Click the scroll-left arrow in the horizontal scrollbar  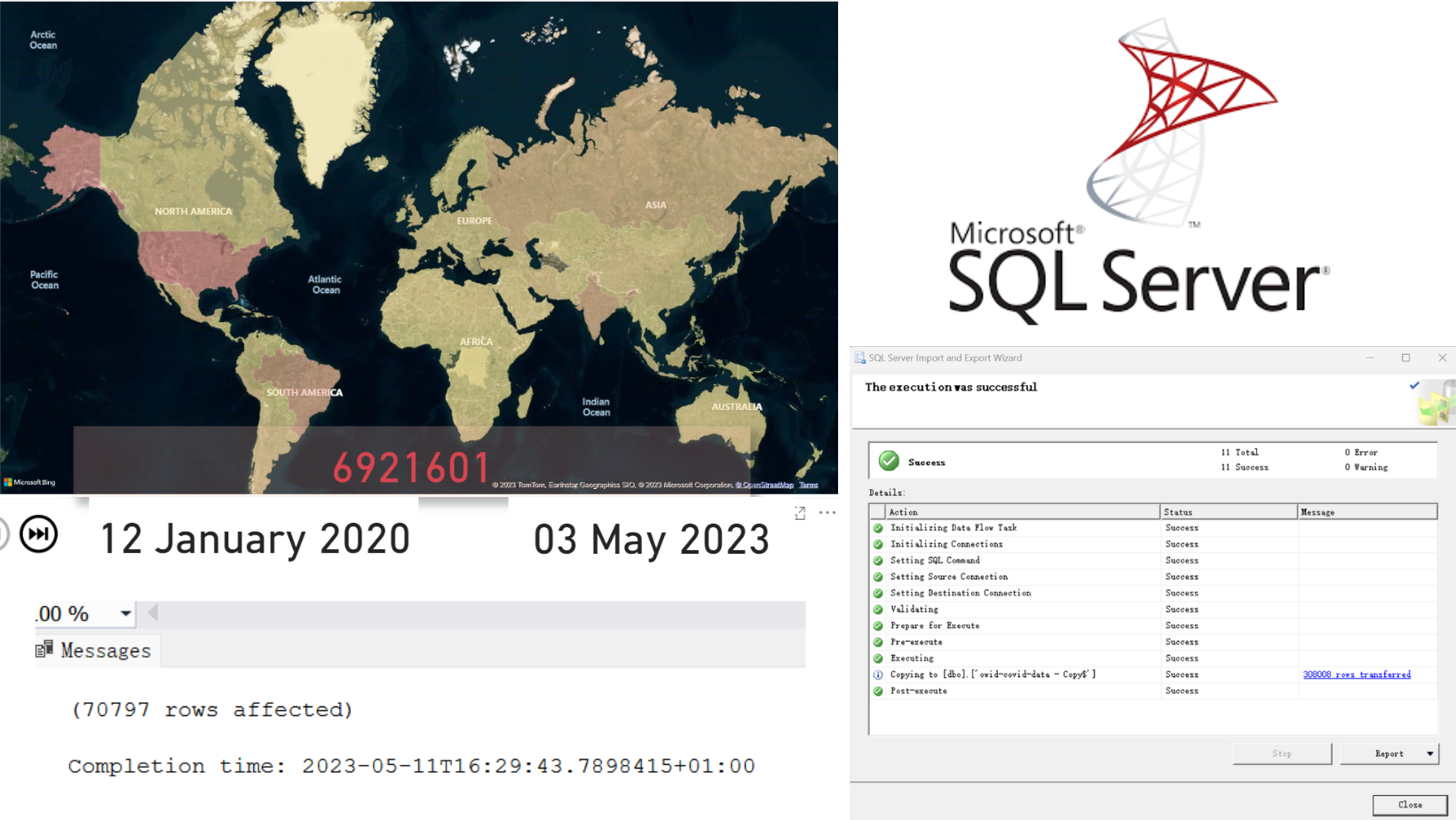(153, 612)
